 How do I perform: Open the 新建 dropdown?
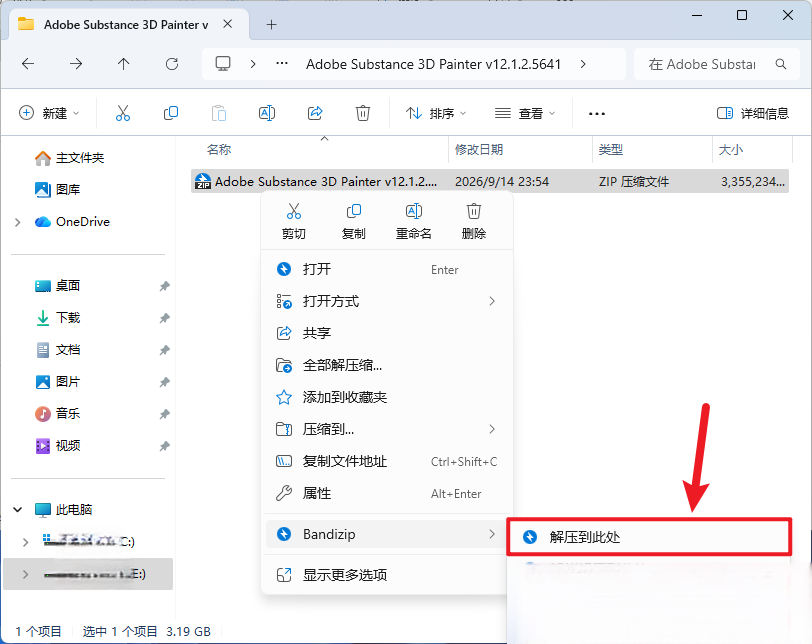(49, 113)
